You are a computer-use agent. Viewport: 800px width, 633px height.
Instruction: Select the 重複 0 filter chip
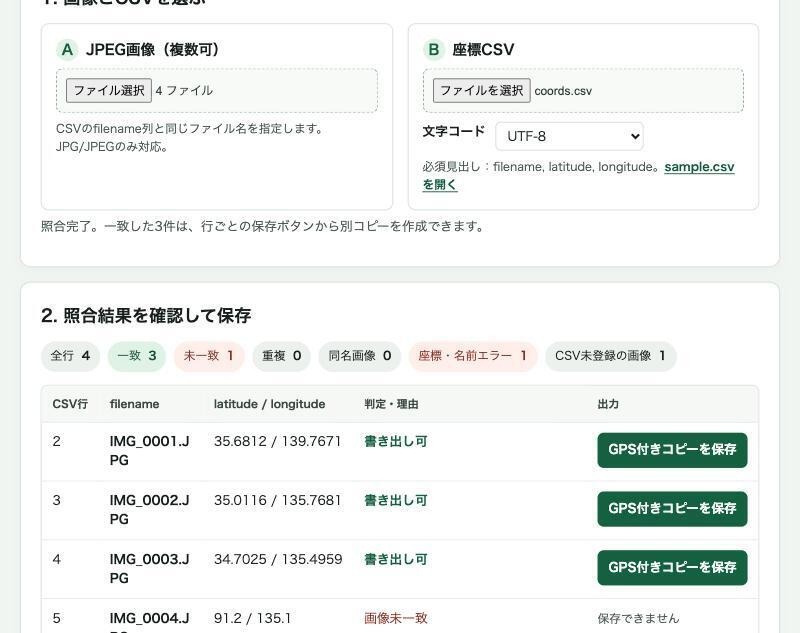click(x=282, y=356)
